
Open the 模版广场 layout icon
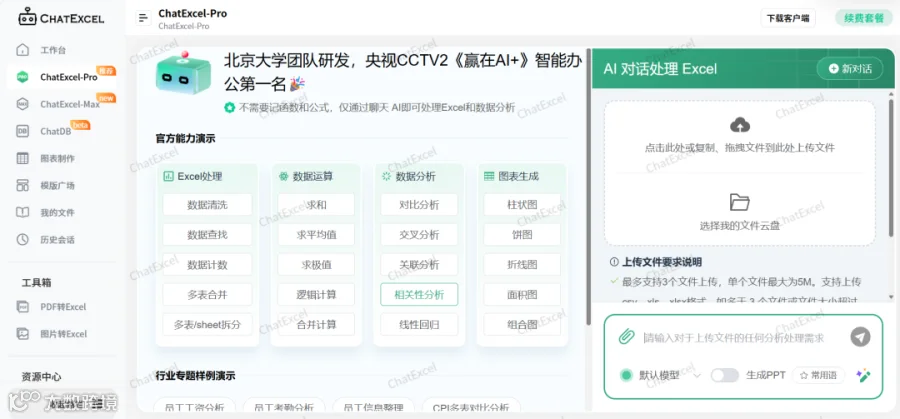coord(22,185)
